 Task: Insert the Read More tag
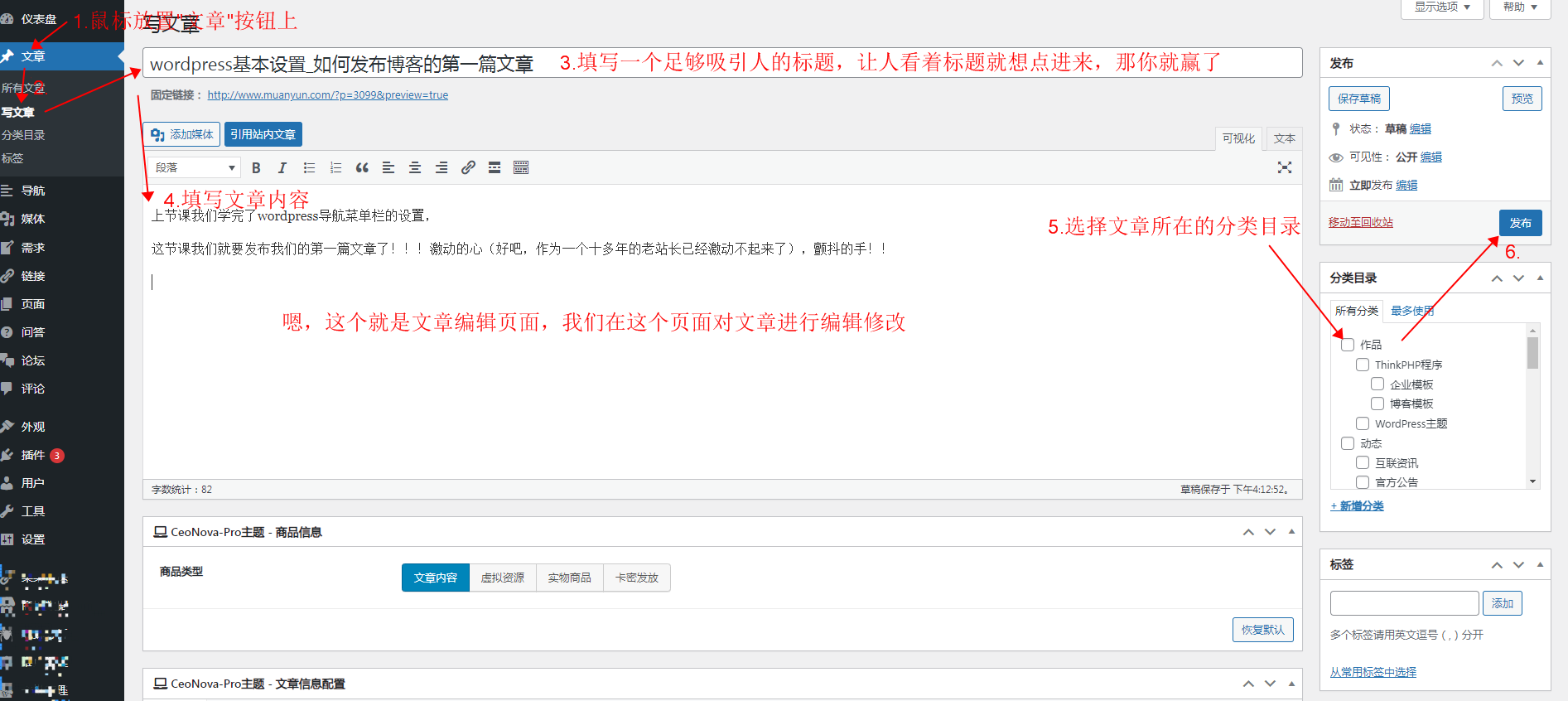coord(495,167)
